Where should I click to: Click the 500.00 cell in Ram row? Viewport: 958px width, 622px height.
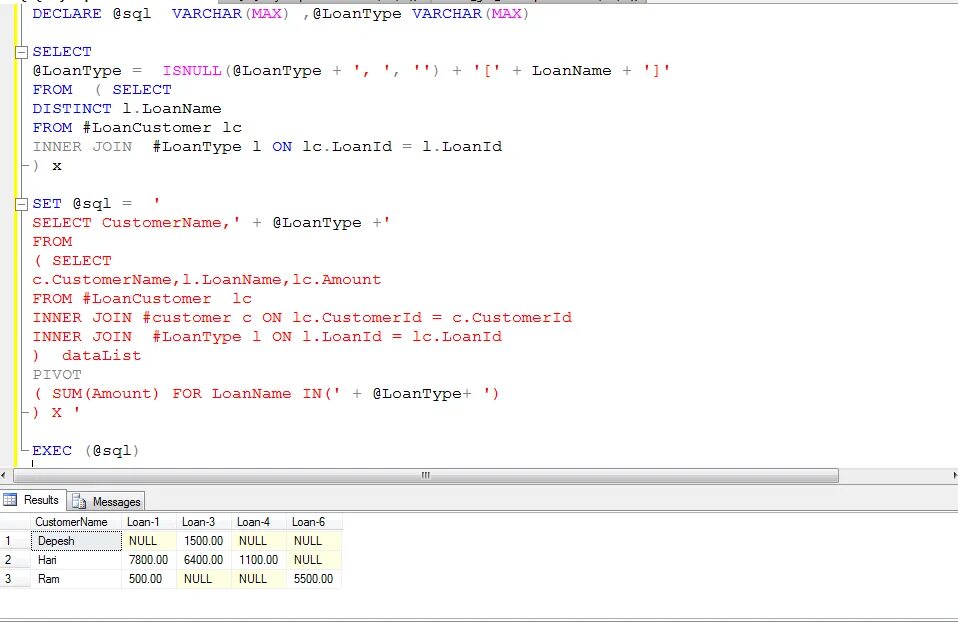click(149, 579)
